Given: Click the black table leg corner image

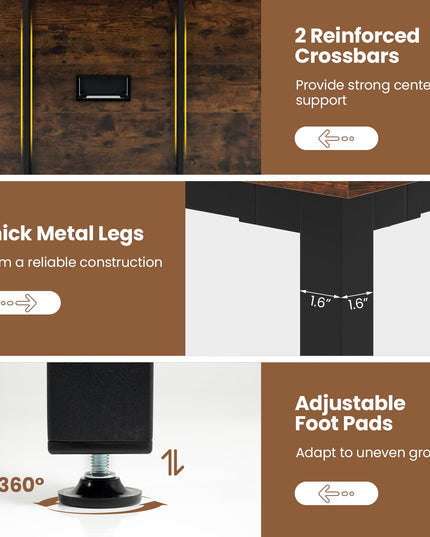Looking at the screenshot, I should [x=307, y=268].
